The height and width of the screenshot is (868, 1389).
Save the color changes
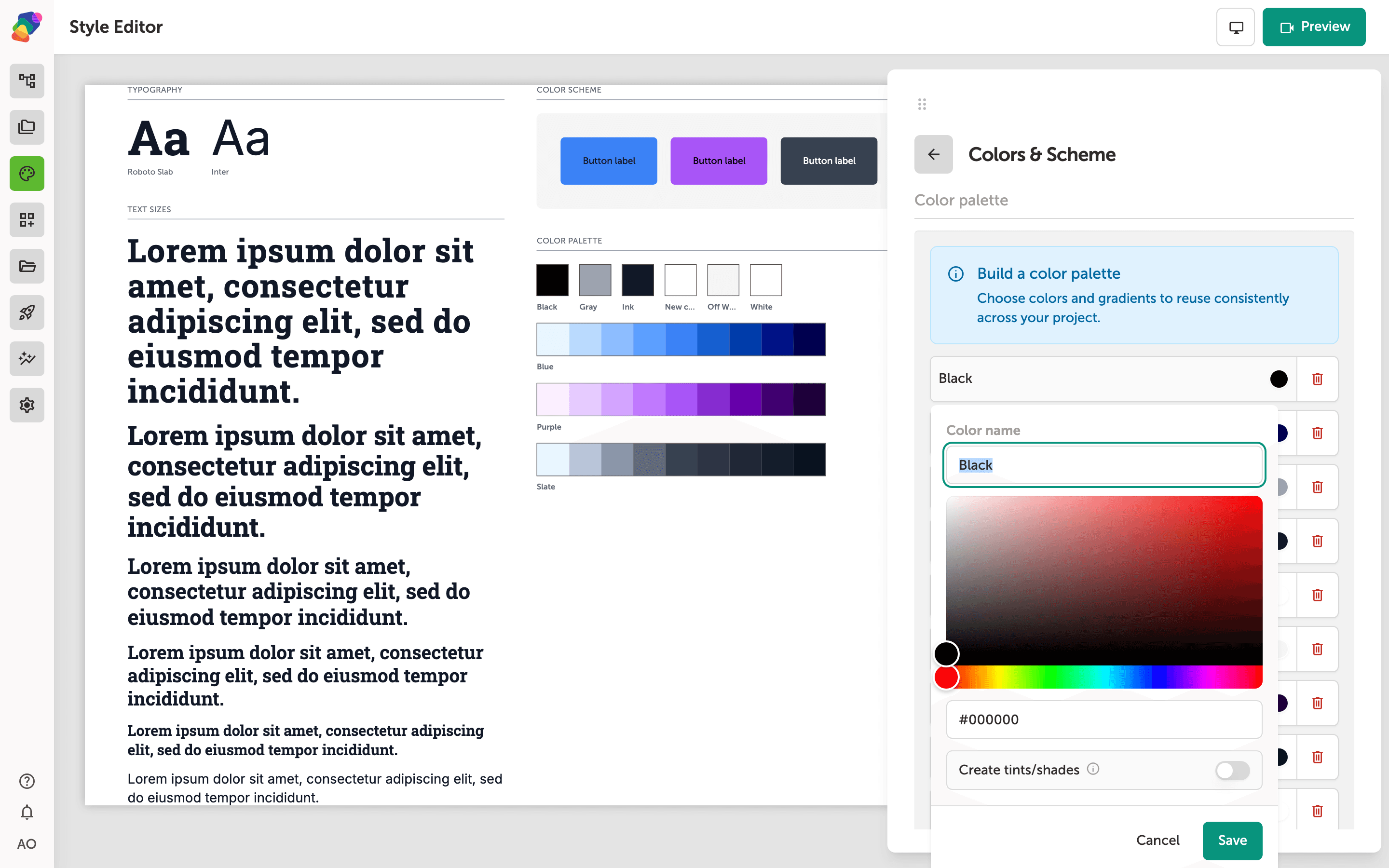point(1232,841)
